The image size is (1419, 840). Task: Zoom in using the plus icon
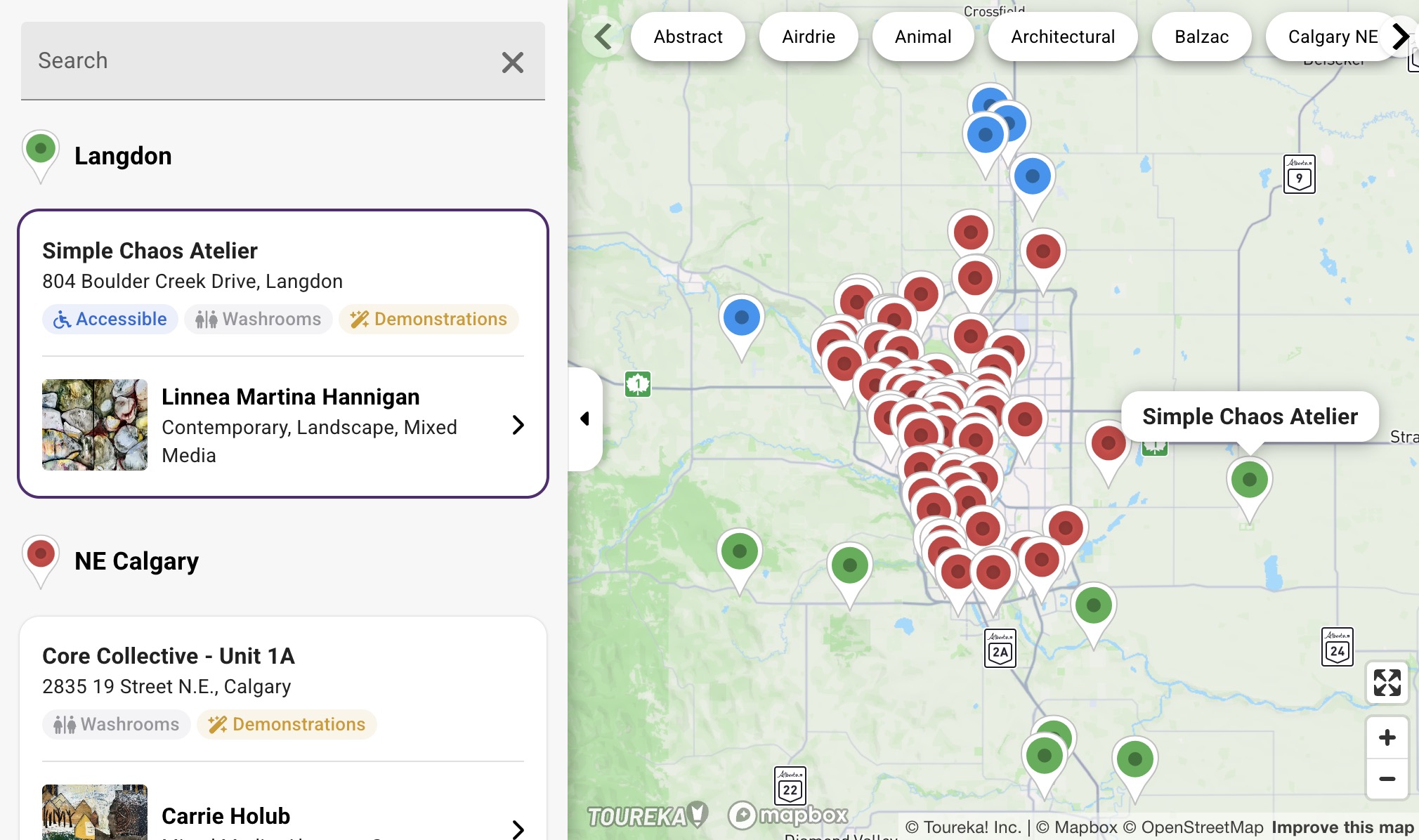click(1388, 737)
